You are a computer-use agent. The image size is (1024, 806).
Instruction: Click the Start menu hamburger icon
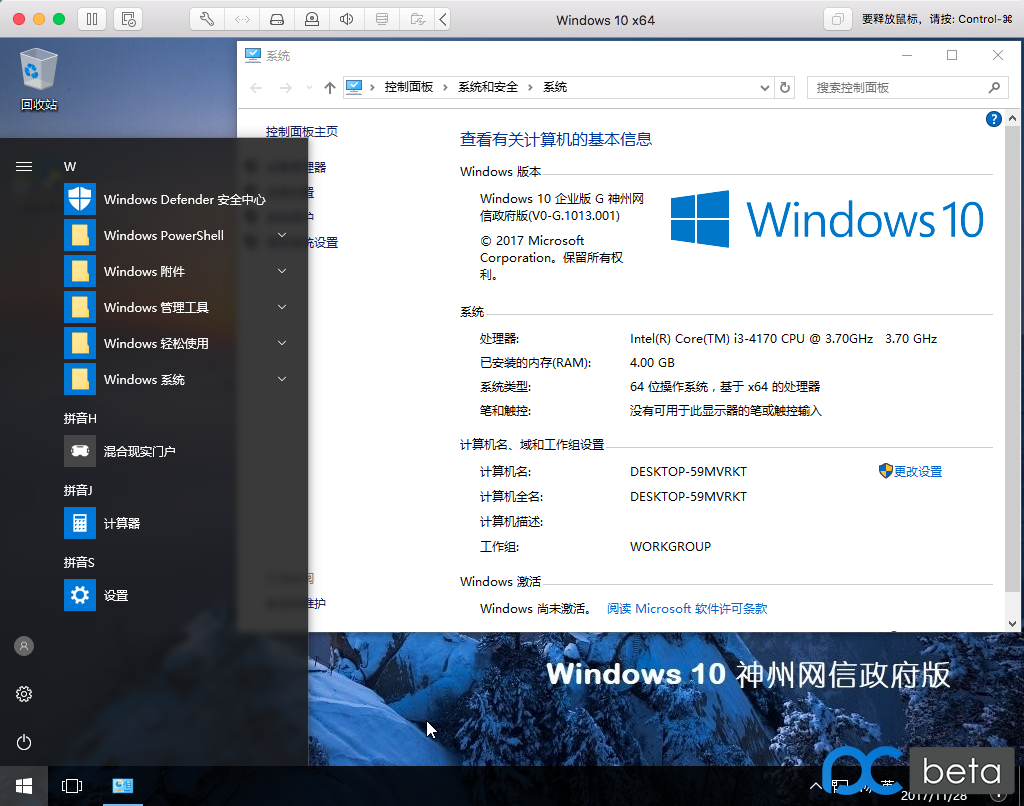24,167
